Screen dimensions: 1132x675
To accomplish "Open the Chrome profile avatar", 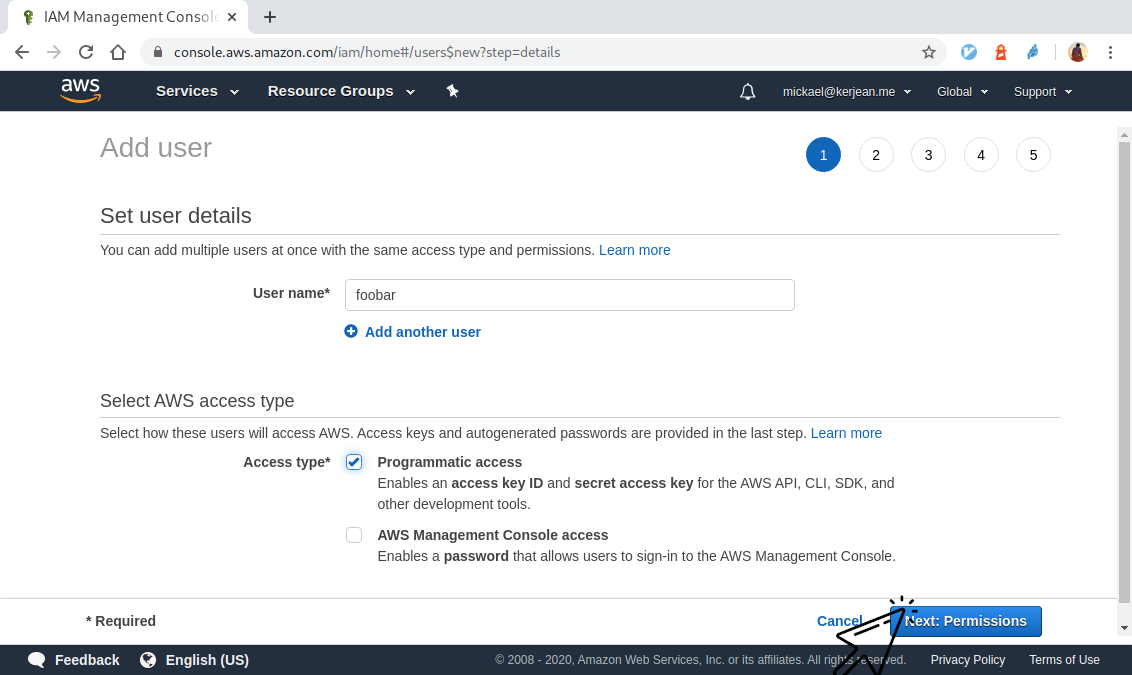I will tap(1077, 52).
